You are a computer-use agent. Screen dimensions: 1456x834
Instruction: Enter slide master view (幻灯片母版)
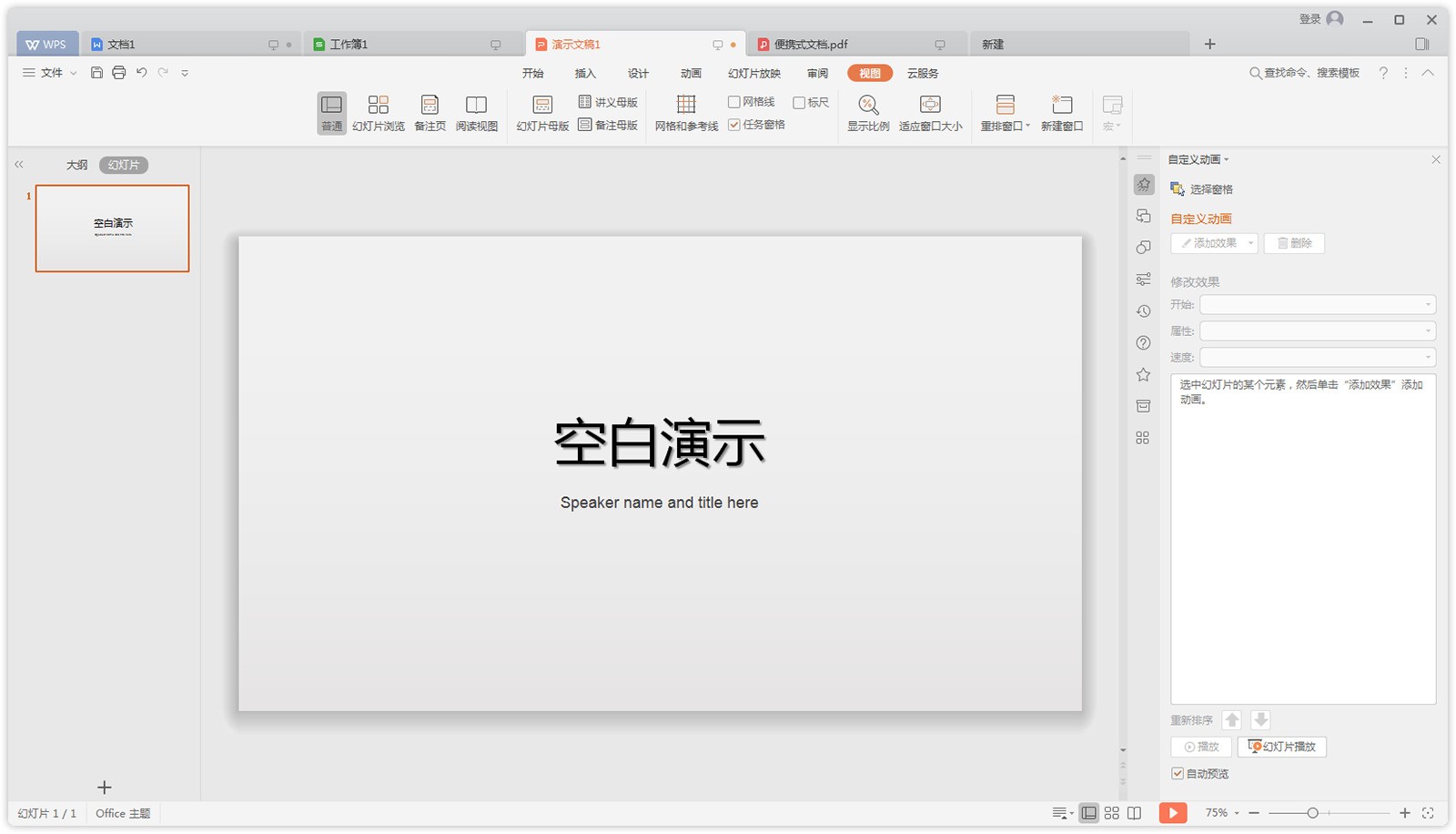pos(542,111)
